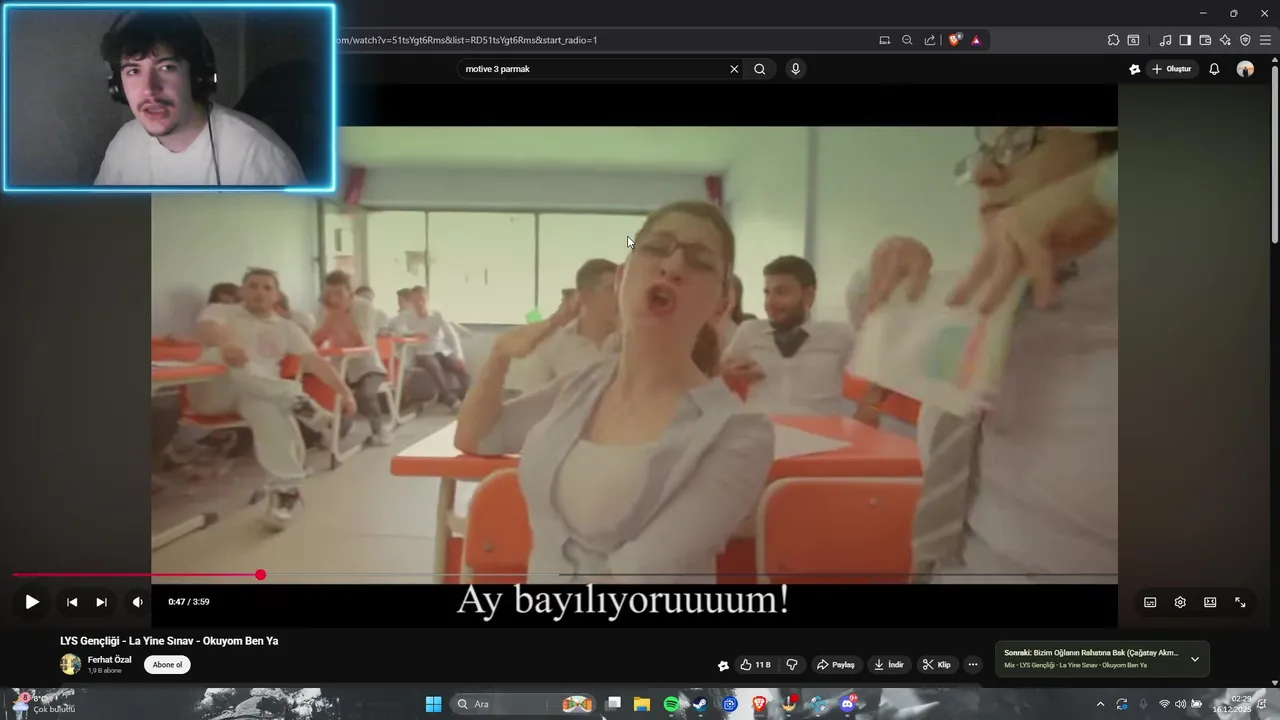This screenshot has height=720, width=1280.
Task: Dislike the video
Action: click(792, 665)
